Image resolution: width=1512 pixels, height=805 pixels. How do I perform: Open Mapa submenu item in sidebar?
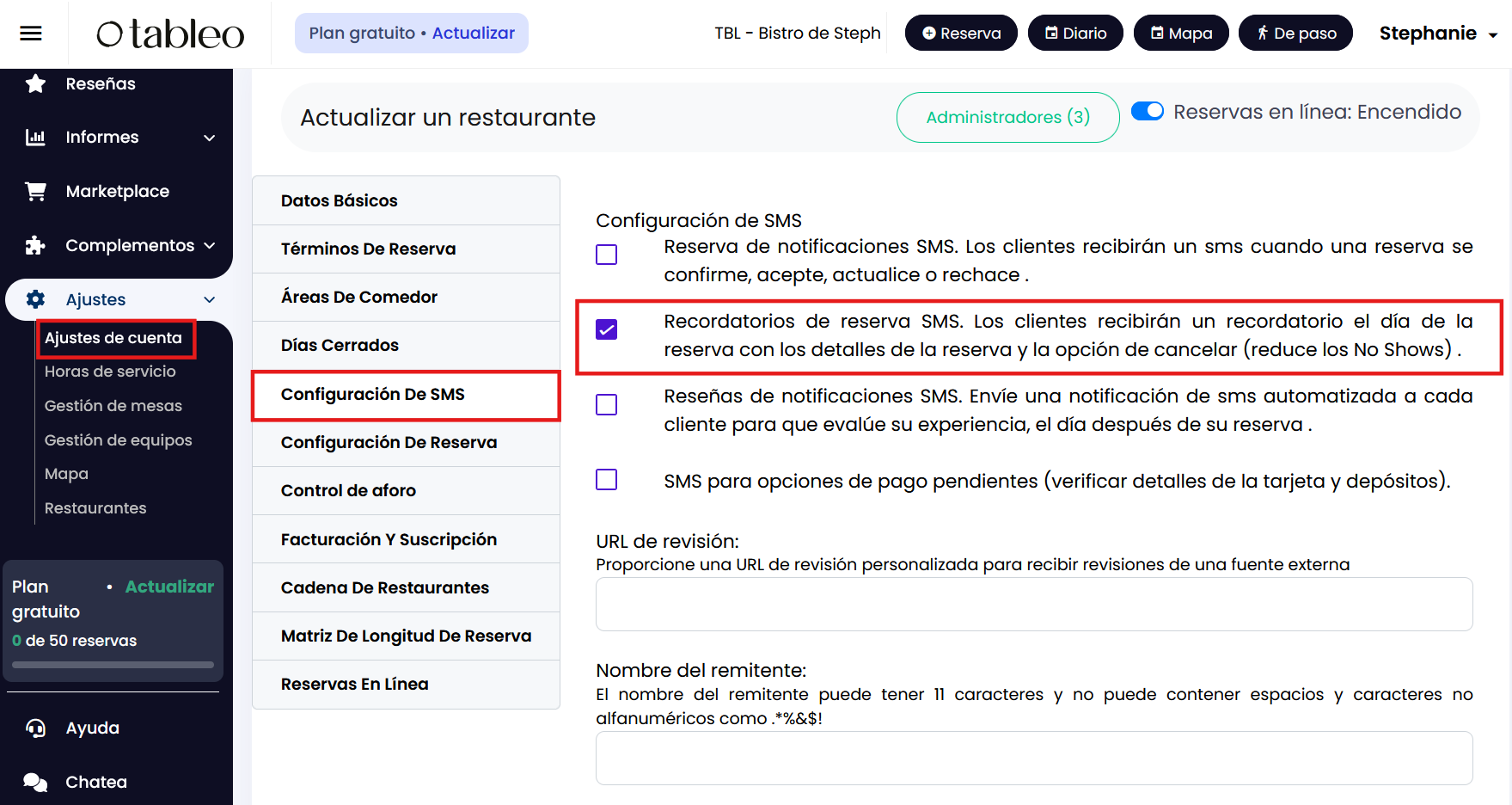click(66, 474)
